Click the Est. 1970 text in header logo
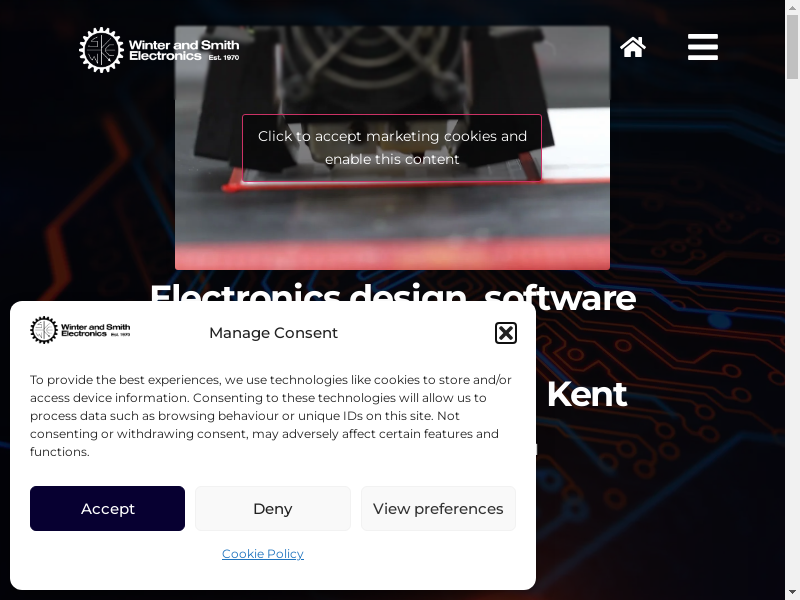Image resolution: width=800 pixels, height=600 pixels. point(223,57)
